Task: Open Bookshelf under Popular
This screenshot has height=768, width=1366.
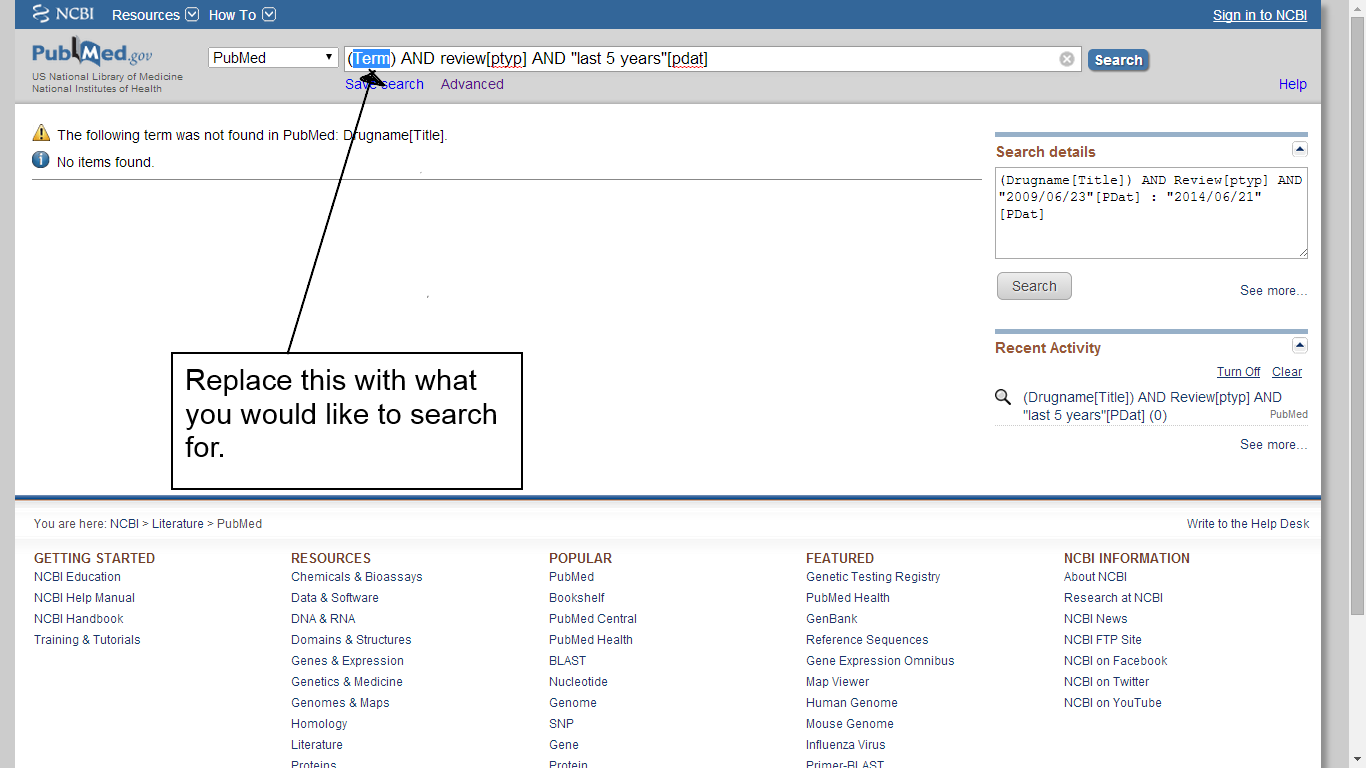Action: 577,598
